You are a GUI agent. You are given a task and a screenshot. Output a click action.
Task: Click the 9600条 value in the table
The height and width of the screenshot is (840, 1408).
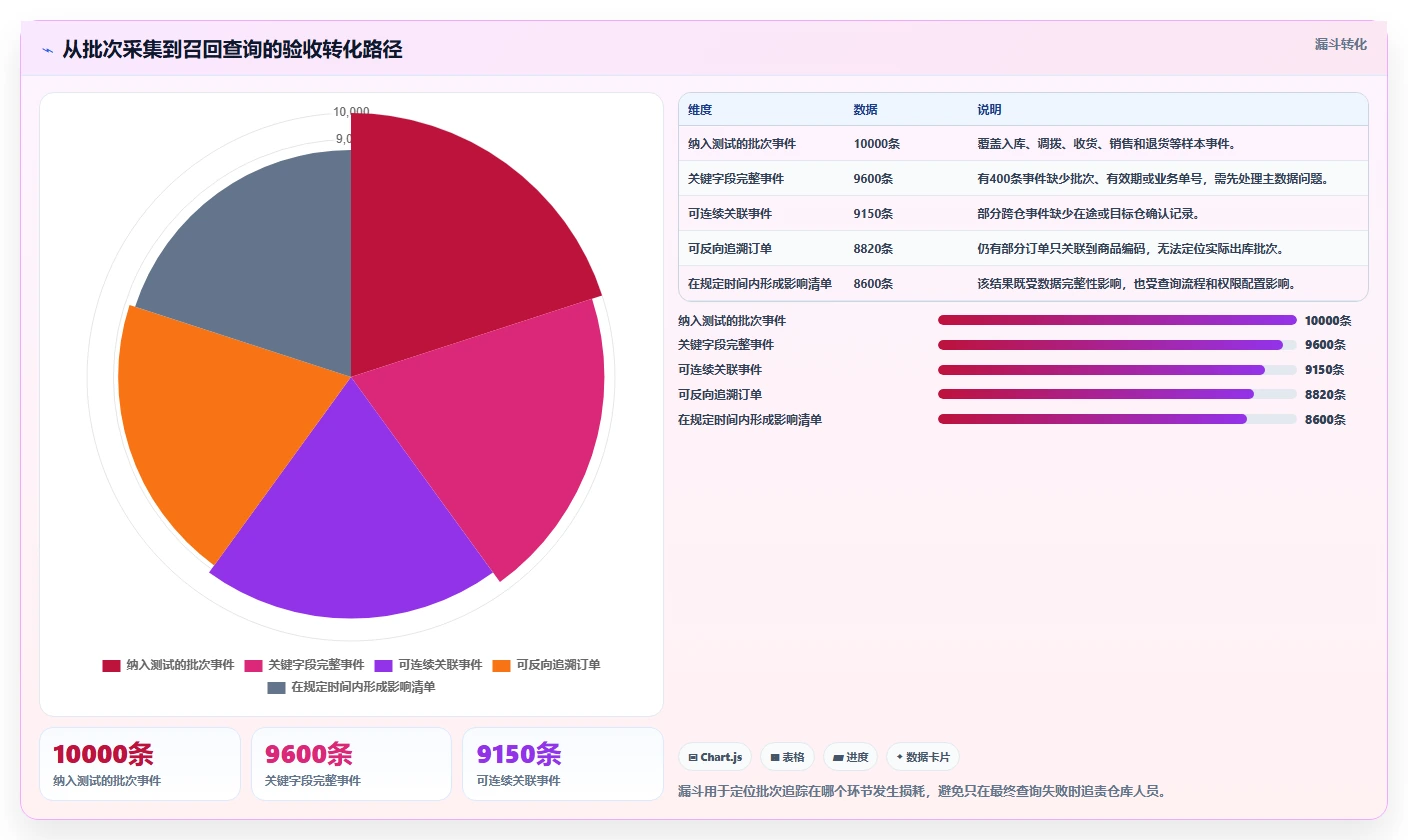coord(873,178)
